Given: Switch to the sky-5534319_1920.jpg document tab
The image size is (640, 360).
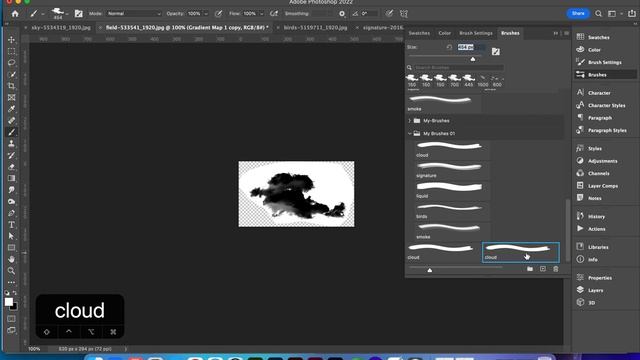Looking at the screenshot, I should point(61,28).
